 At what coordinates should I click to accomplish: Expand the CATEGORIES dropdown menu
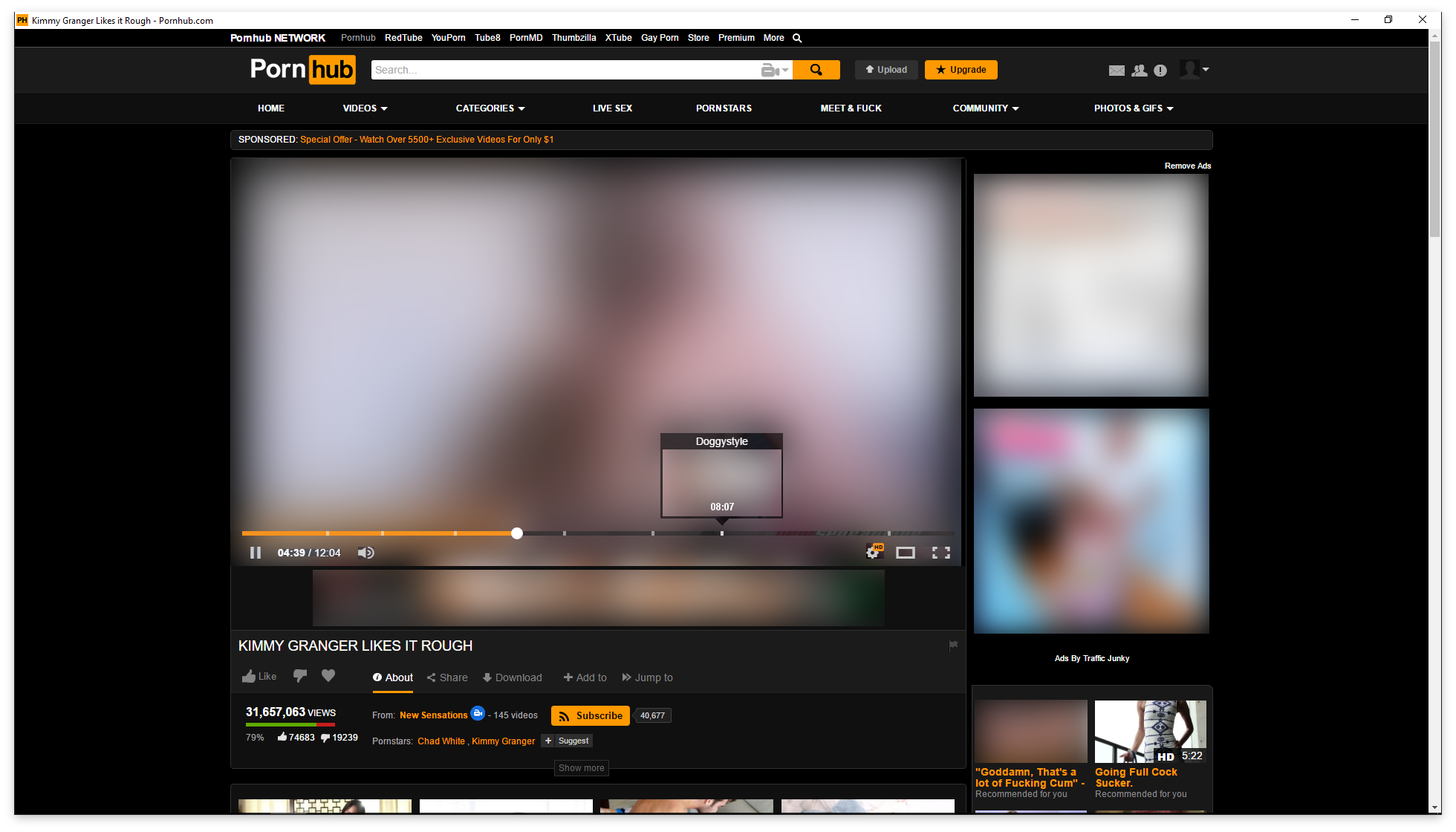click(489, 108)
